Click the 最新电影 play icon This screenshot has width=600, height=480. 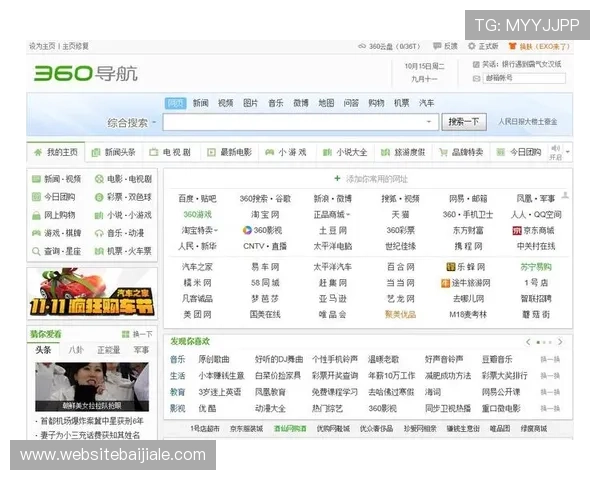pyautogui.click(x=211, y=152)
